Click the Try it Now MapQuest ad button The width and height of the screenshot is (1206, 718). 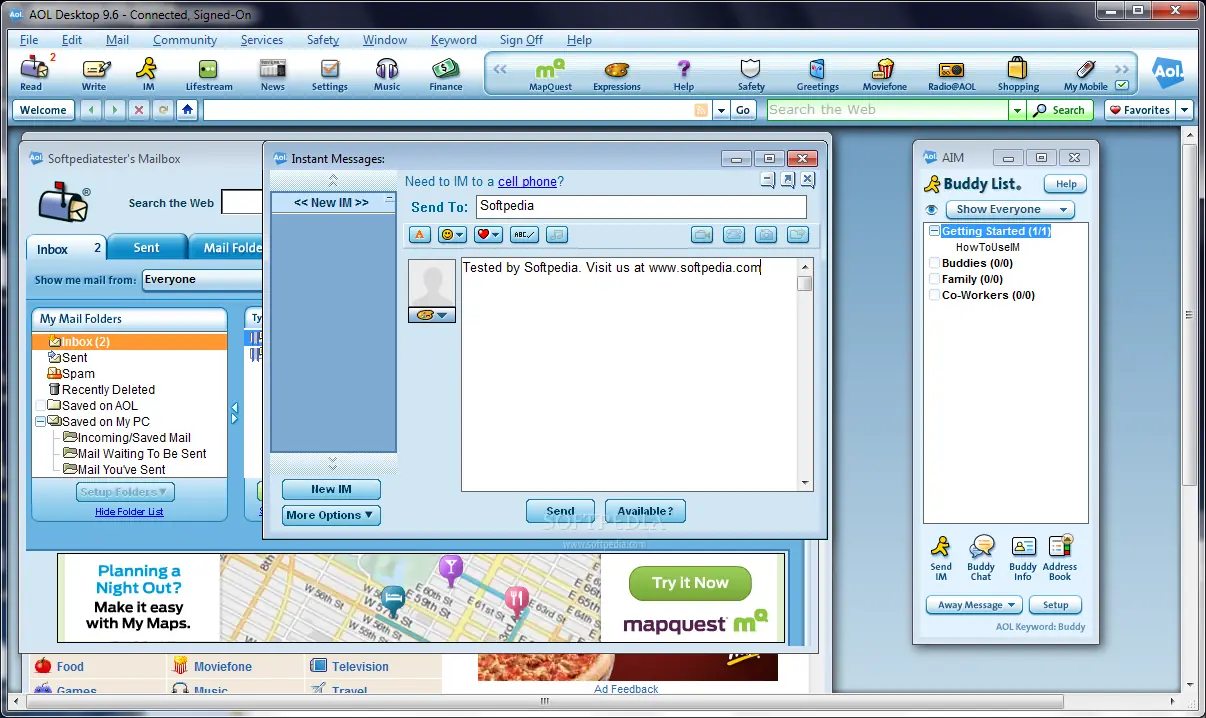tap(690, 583)
